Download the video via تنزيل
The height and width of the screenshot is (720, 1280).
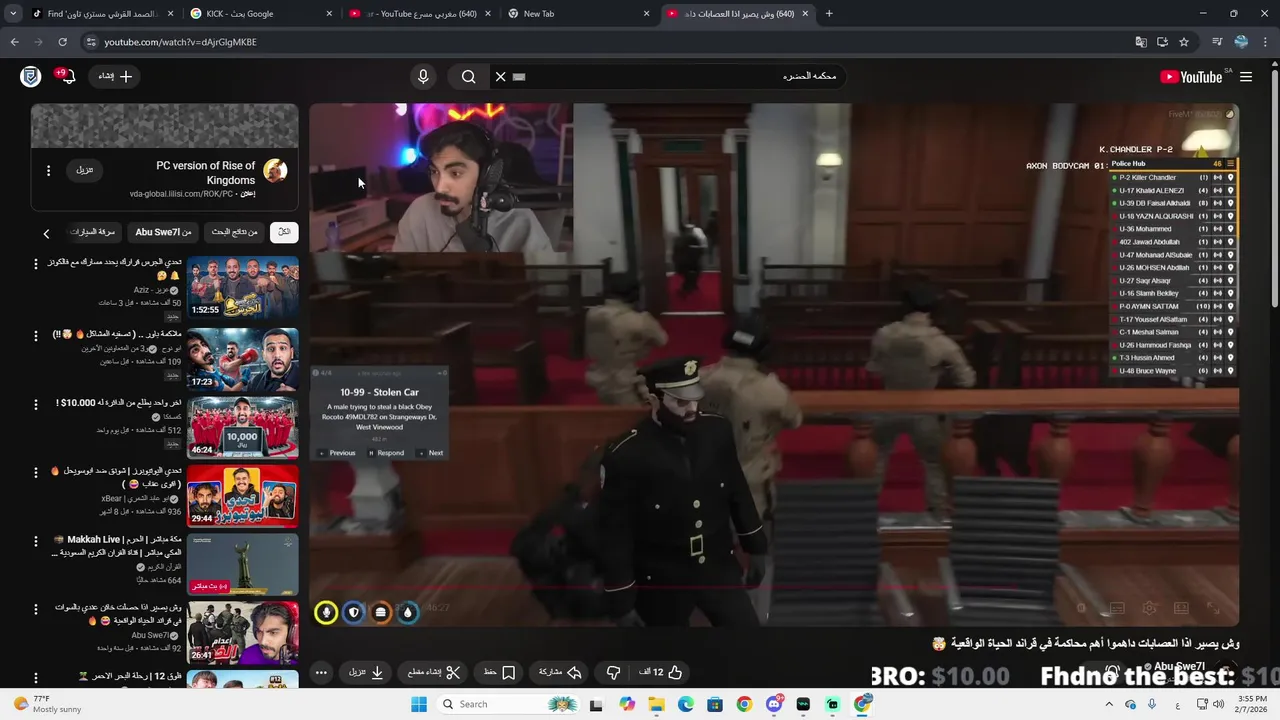coord(366,672)
